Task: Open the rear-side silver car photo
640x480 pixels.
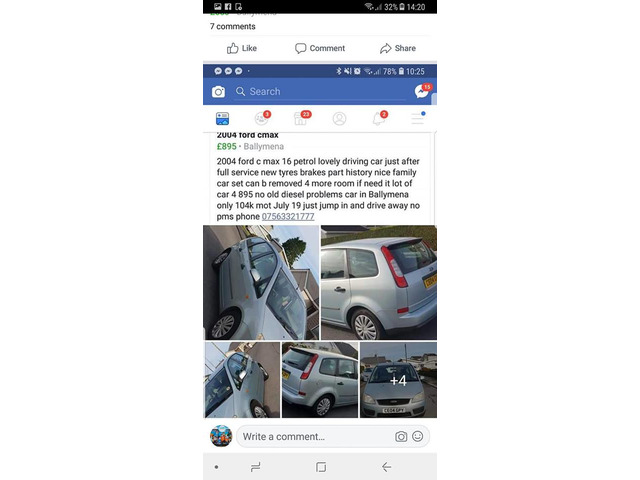Action: [x=379, y=282]
